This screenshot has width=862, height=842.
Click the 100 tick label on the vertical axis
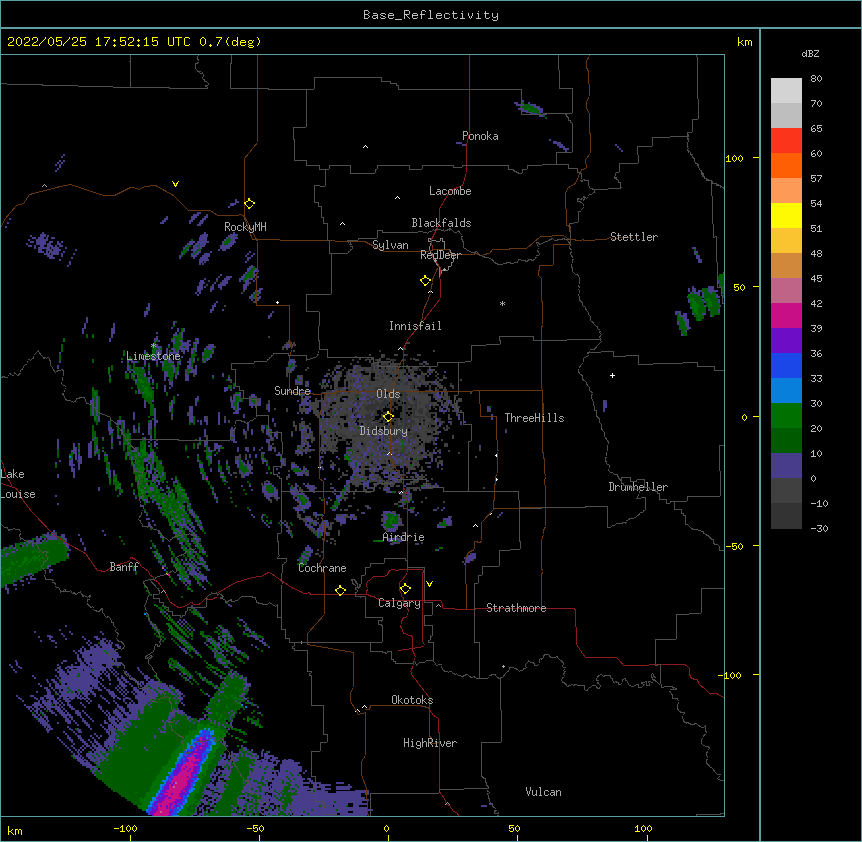click(734, 158)
